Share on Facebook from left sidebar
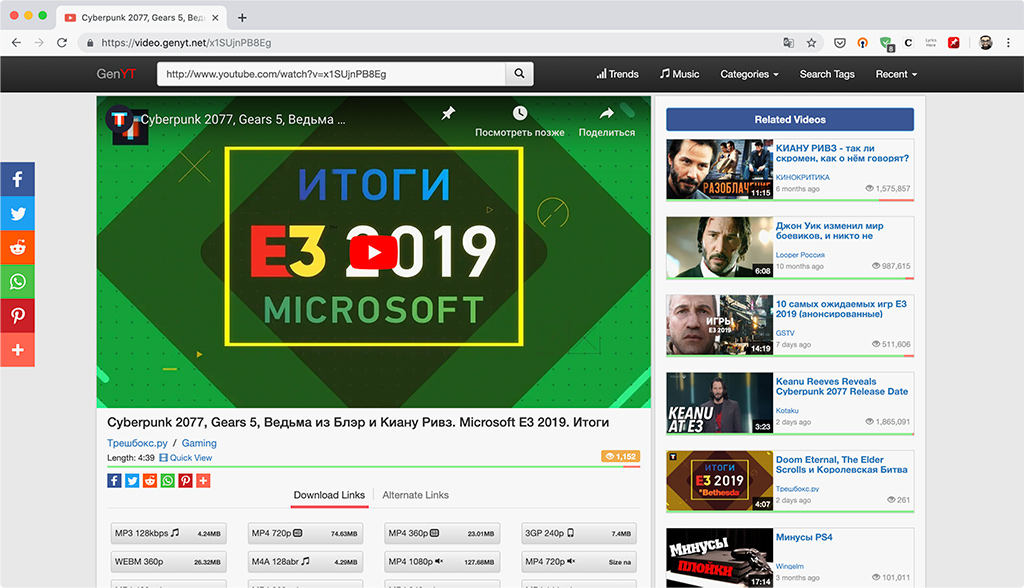This screenshot has width=1024, height=588. (18, 179)
